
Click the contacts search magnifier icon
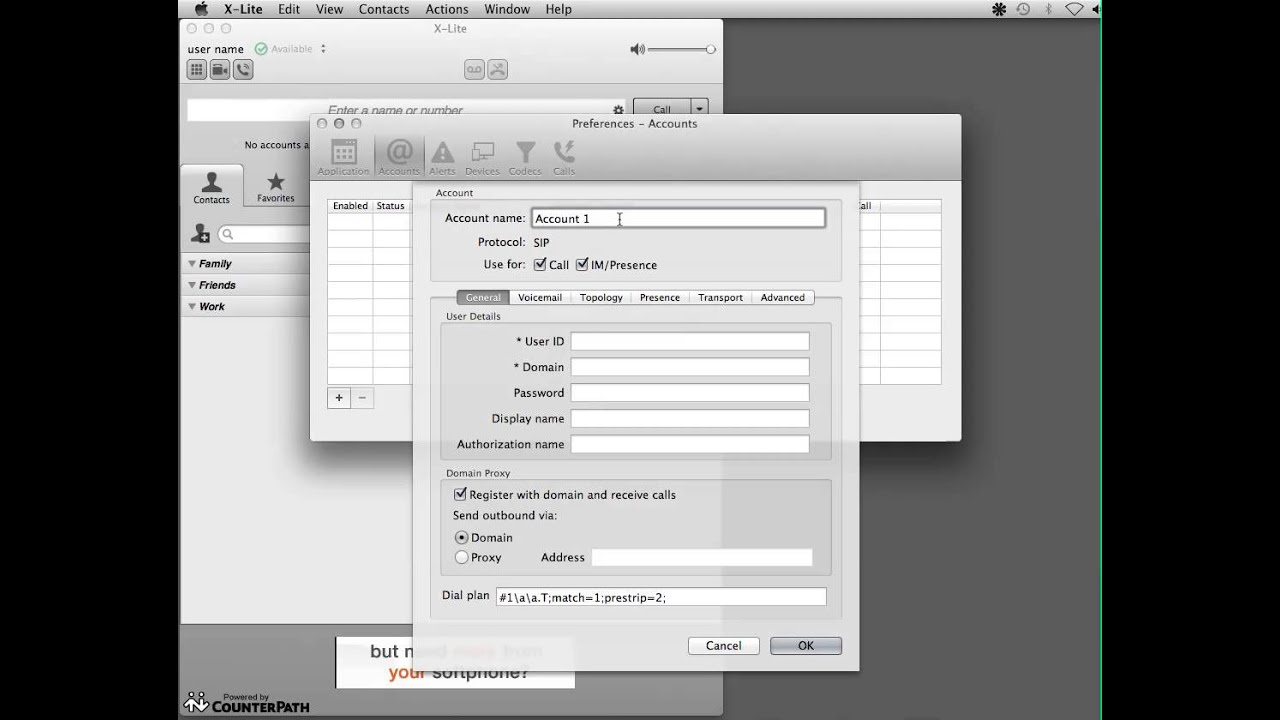coord(227,234)
